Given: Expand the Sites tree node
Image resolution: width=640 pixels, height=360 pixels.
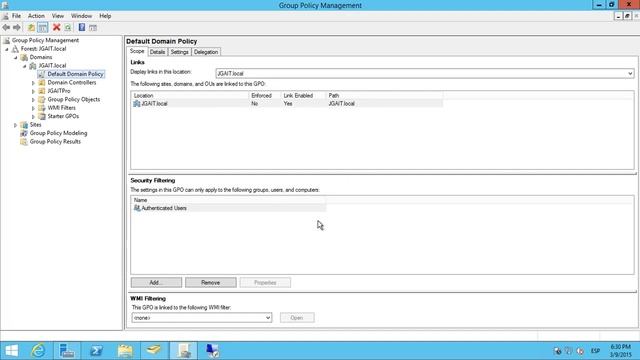Looking at the screenshot, I should [16, 125].
